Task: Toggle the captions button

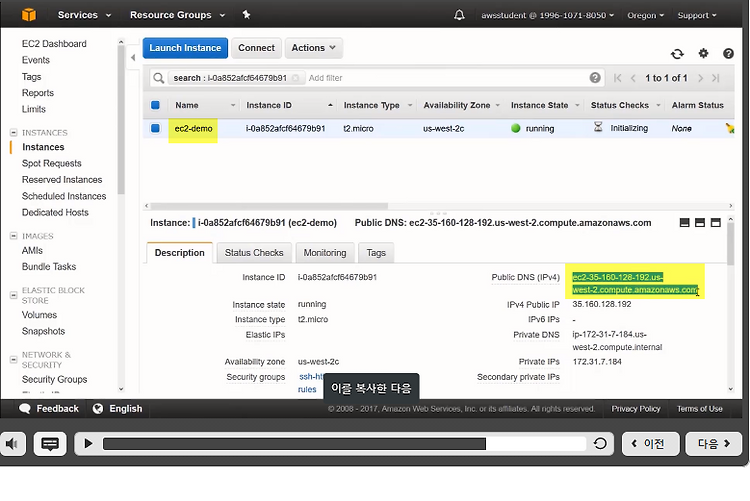Action: tap(50, 444)
